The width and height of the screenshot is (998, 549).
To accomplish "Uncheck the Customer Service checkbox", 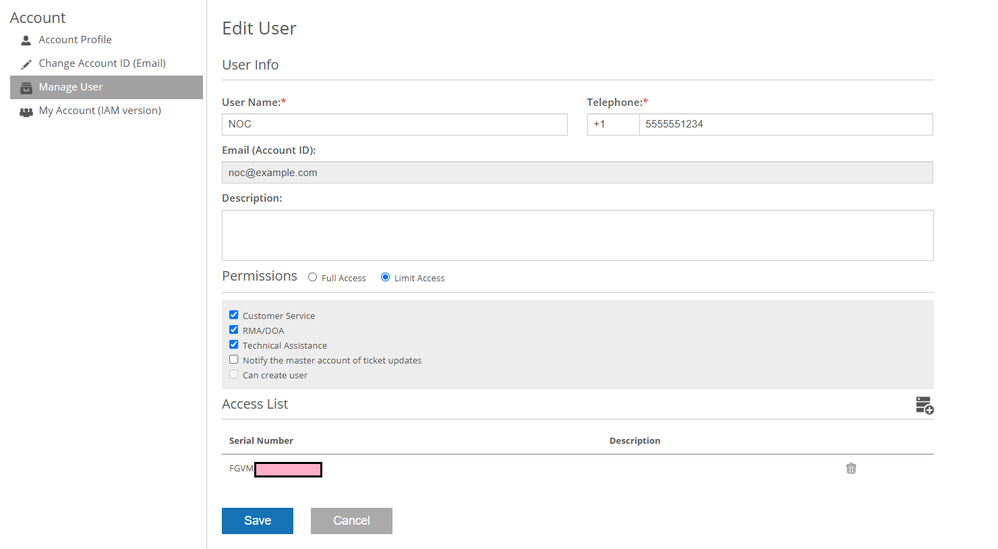I will click(234, 315).
